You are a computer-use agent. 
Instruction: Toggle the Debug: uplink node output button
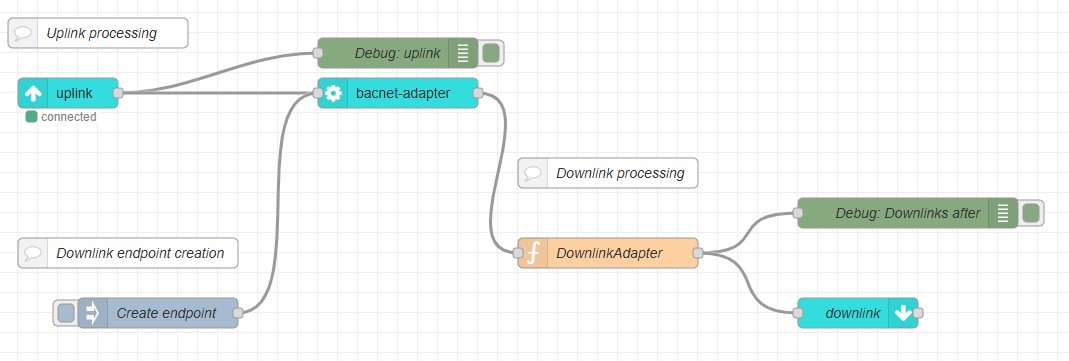(492, 53)
